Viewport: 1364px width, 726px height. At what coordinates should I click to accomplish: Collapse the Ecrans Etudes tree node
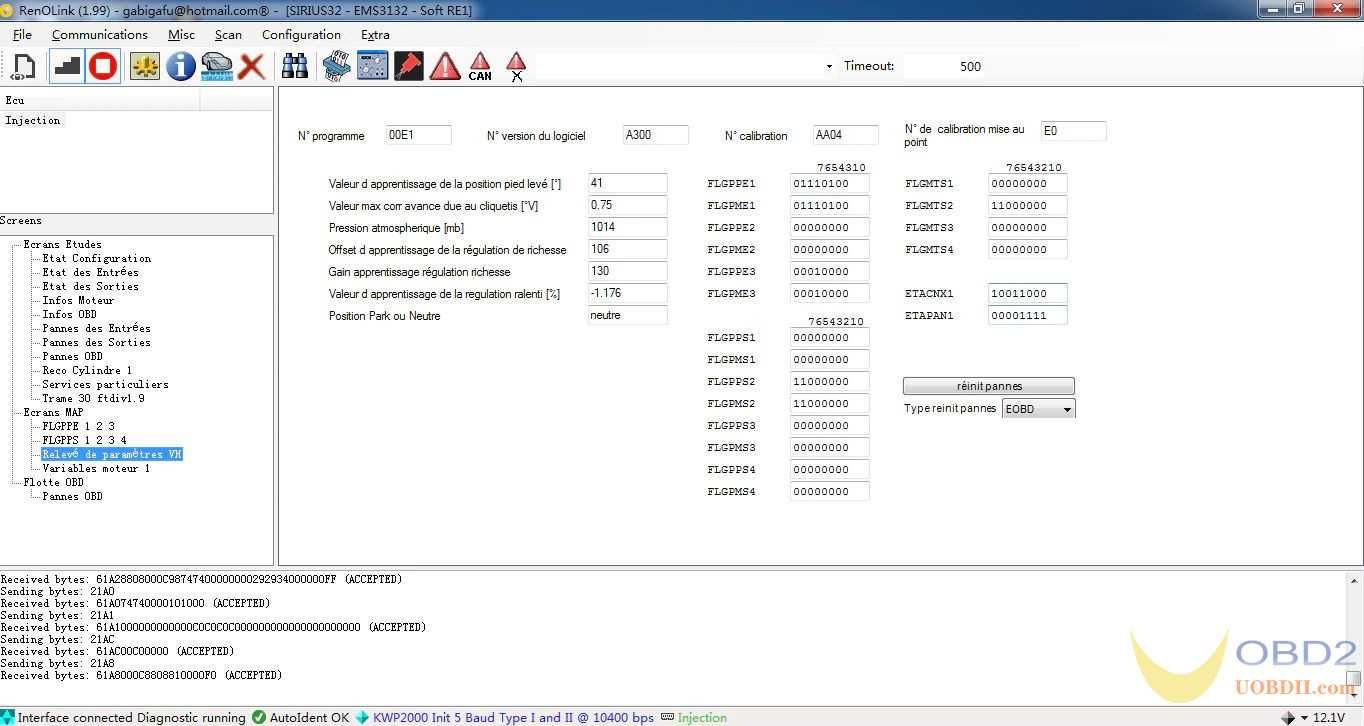pos(14,244)
